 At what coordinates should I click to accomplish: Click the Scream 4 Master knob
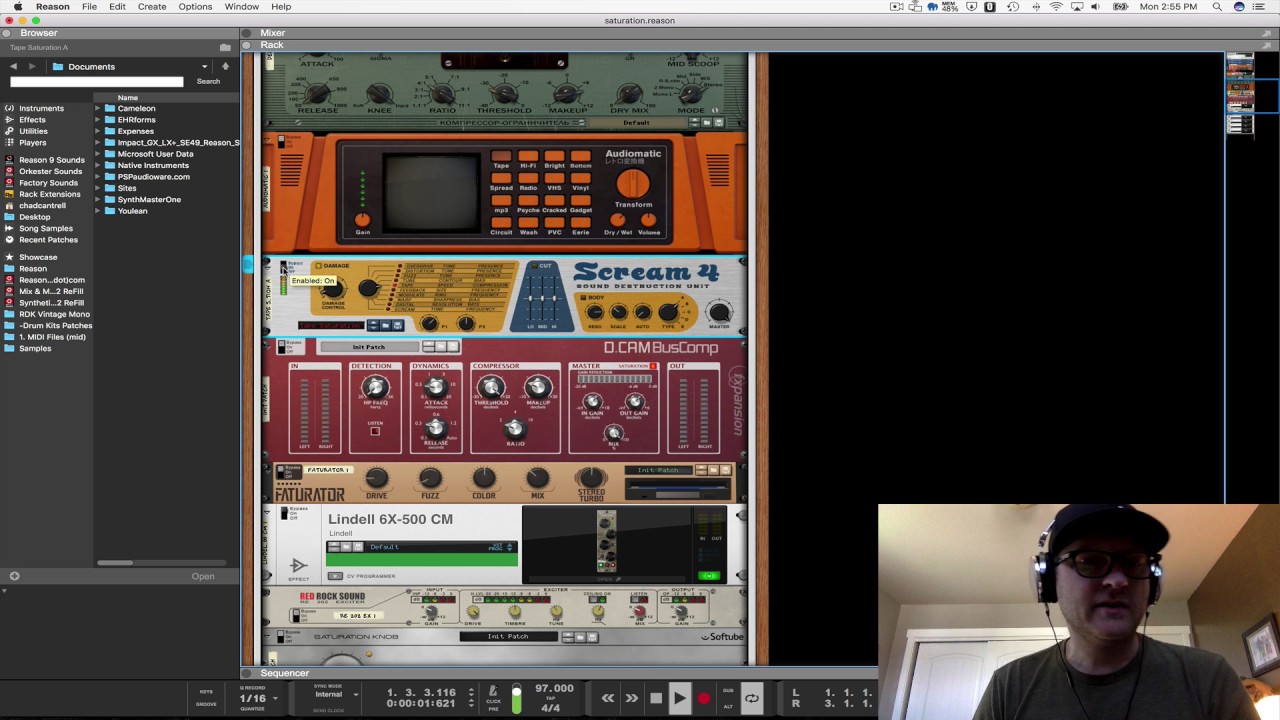(x=719, y=312)
